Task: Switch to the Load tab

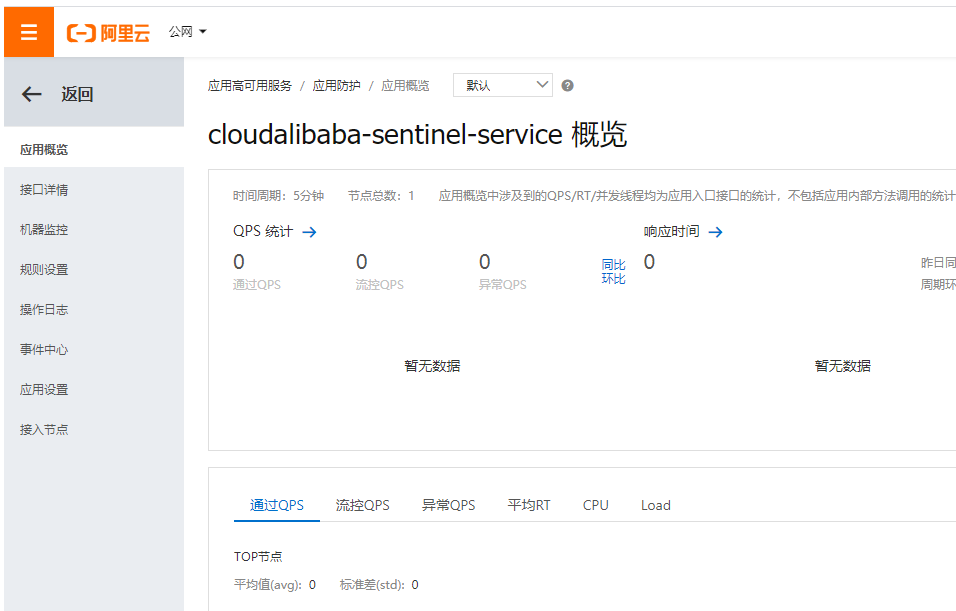Action: (656, 506)
